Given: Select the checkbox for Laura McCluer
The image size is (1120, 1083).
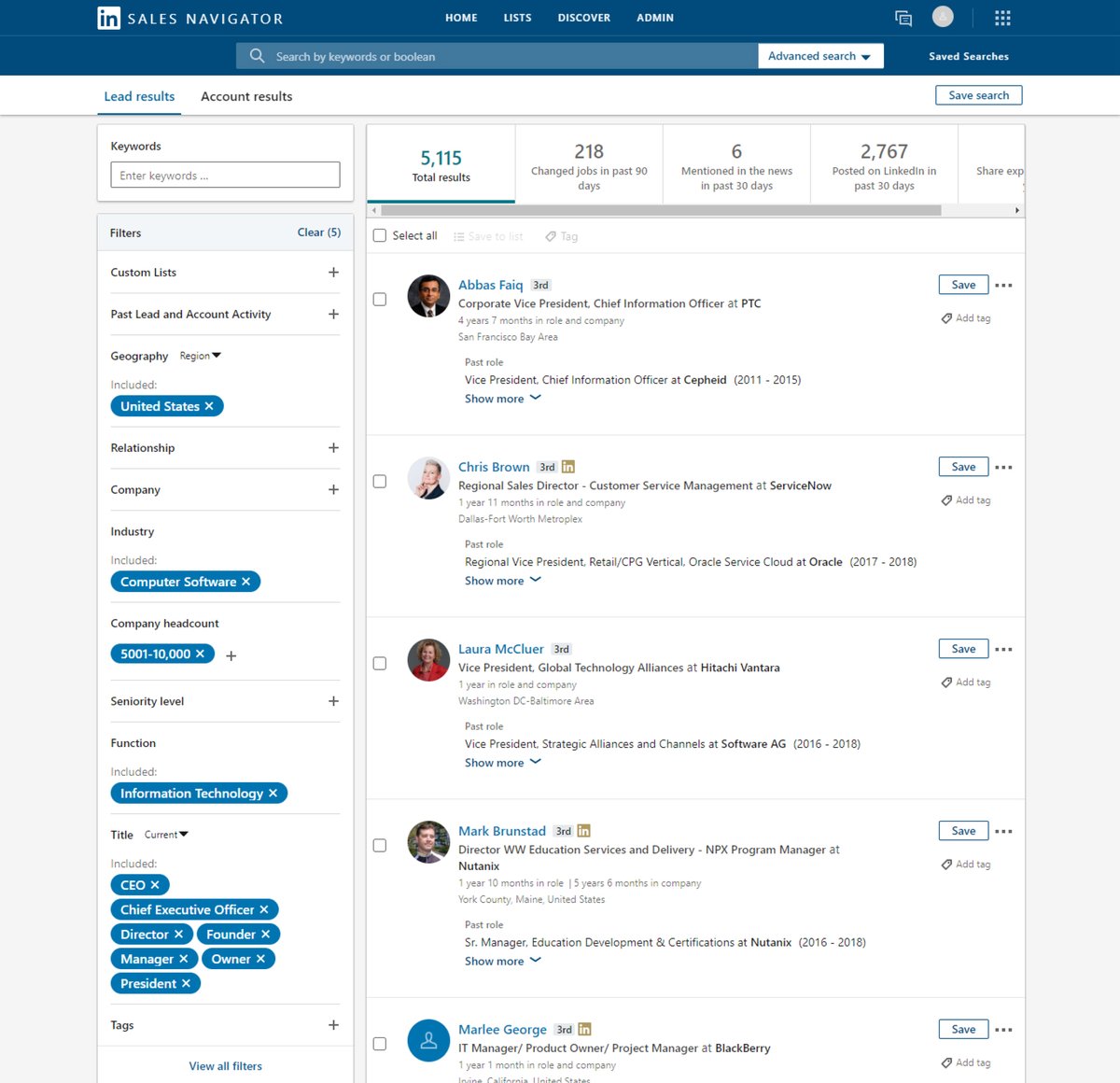Looking at the screenshot, I should point(380,664).
